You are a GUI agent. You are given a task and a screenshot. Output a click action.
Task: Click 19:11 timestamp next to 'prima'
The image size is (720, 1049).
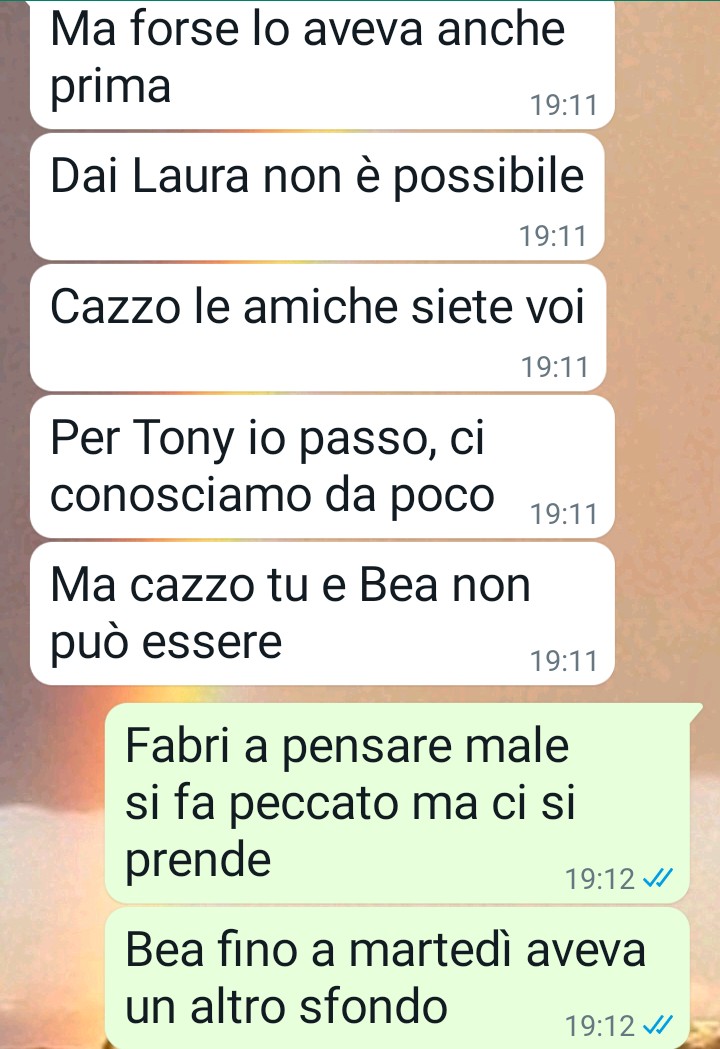563,105
